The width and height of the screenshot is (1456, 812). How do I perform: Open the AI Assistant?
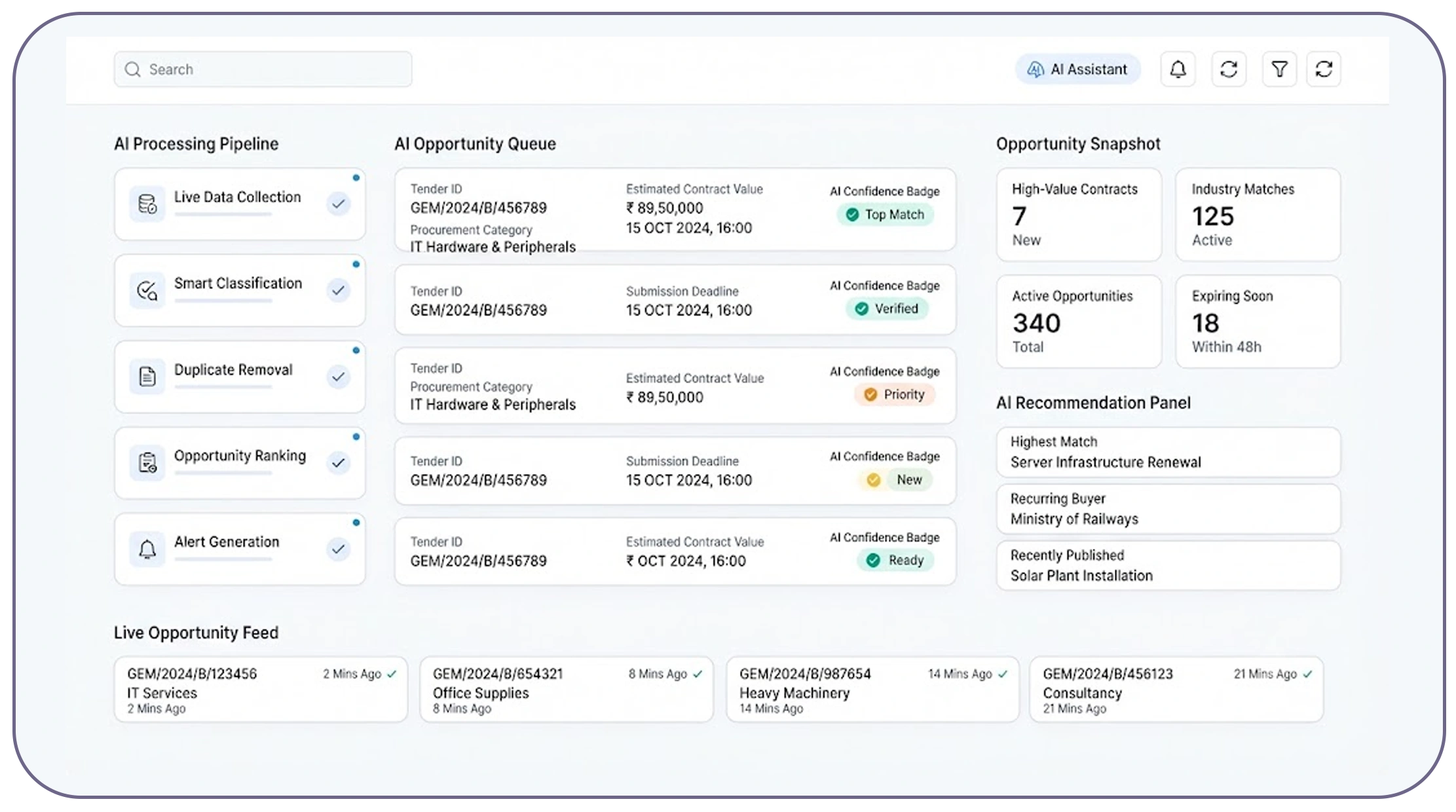pyautogui.click(x=1077, y=69)
